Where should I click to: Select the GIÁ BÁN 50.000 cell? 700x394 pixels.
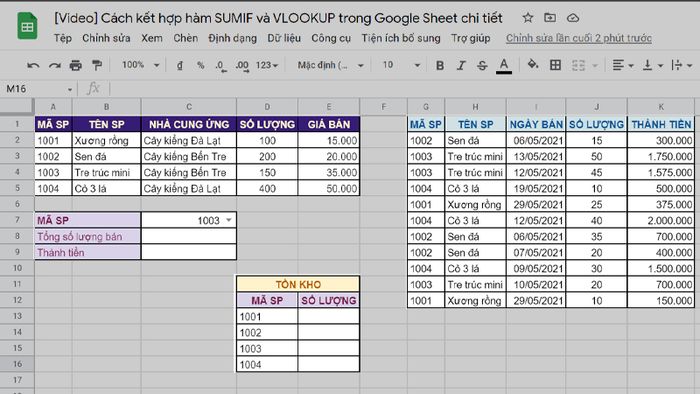(x=329, y=189)
